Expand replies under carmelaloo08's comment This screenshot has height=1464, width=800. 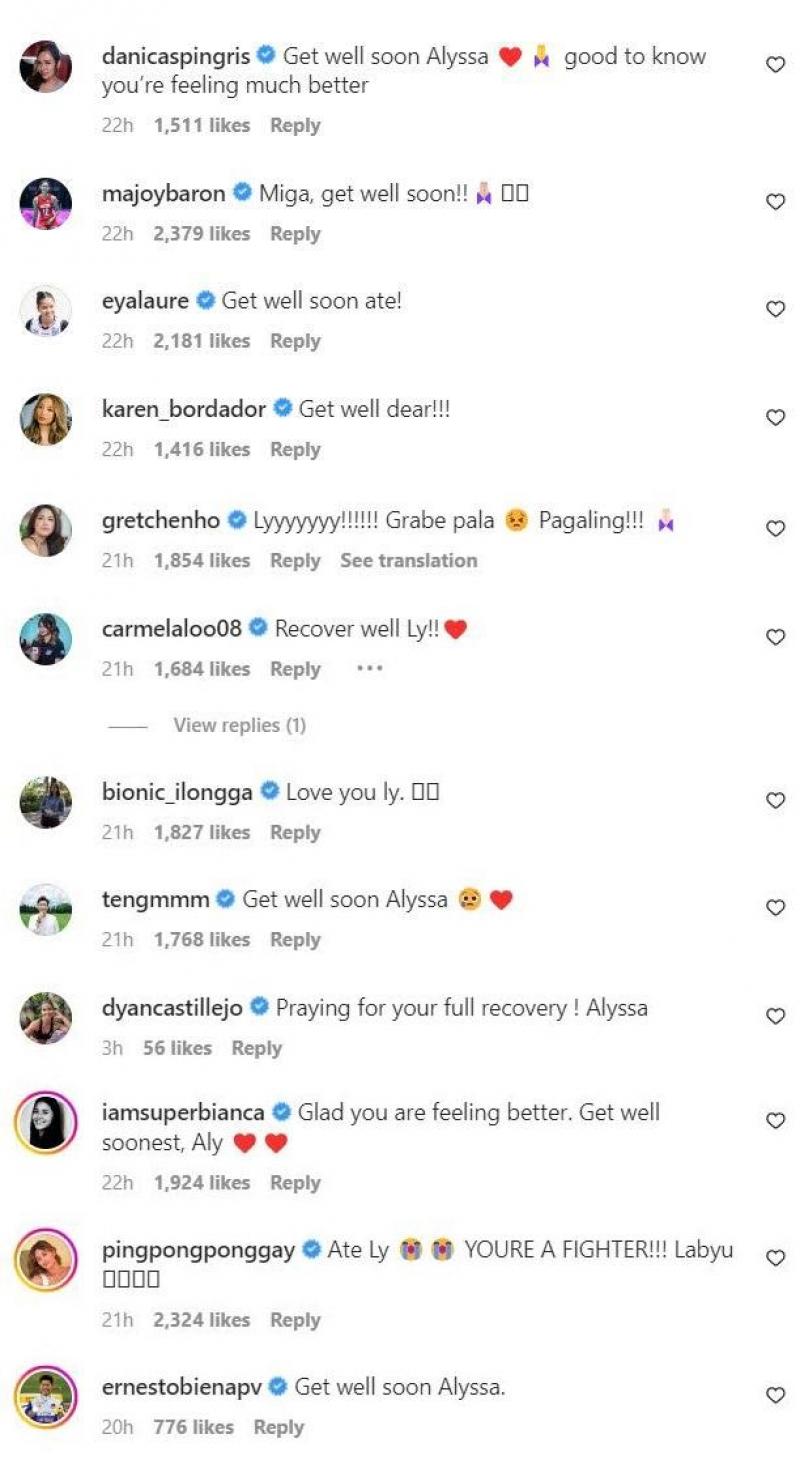pos(239,725)
